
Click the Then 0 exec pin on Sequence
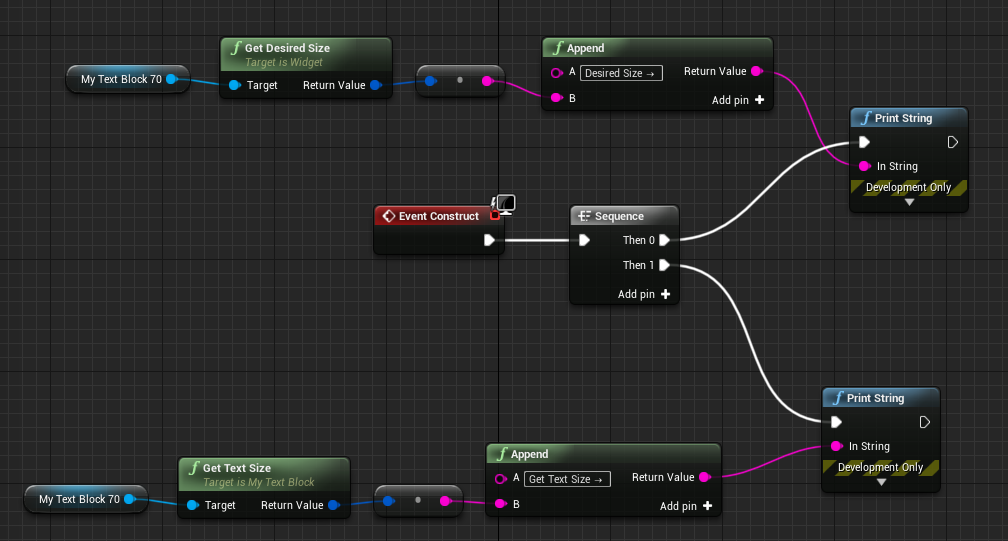(x=665, y=240)
